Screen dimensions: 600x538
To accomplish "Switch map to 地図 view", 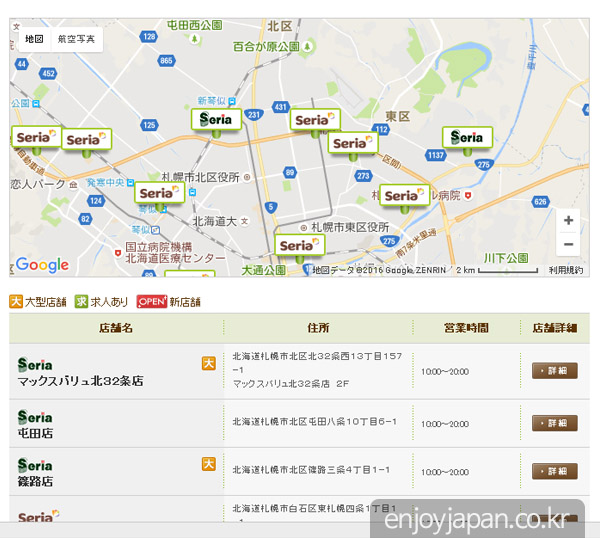I will tap(34, 39).
